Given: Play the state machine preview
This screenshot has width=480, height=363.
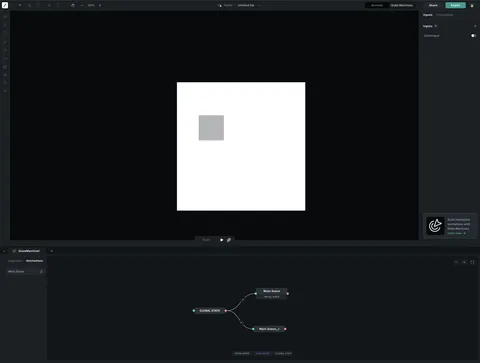Looking at the screenshot, I should click(222, 240).
